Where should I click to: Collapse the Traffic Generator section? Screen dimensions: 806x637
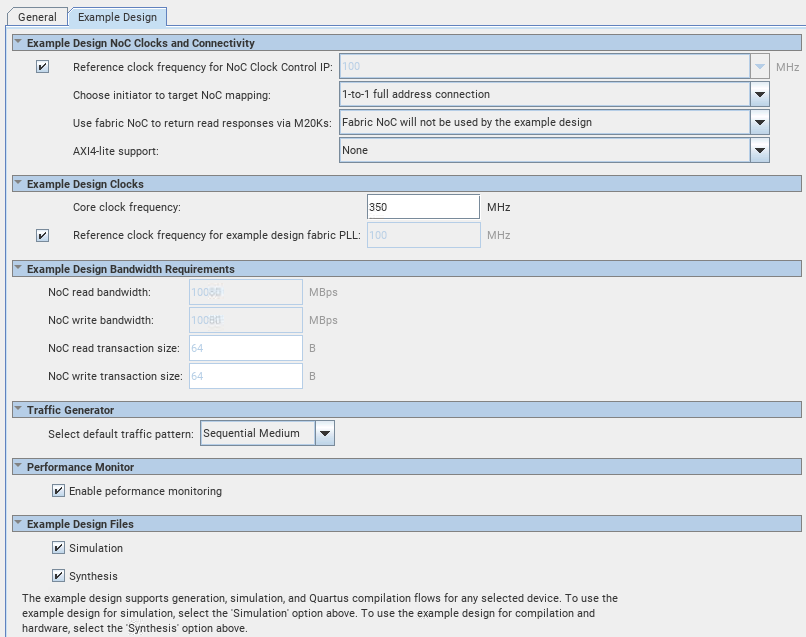click(x=18, y=410)
